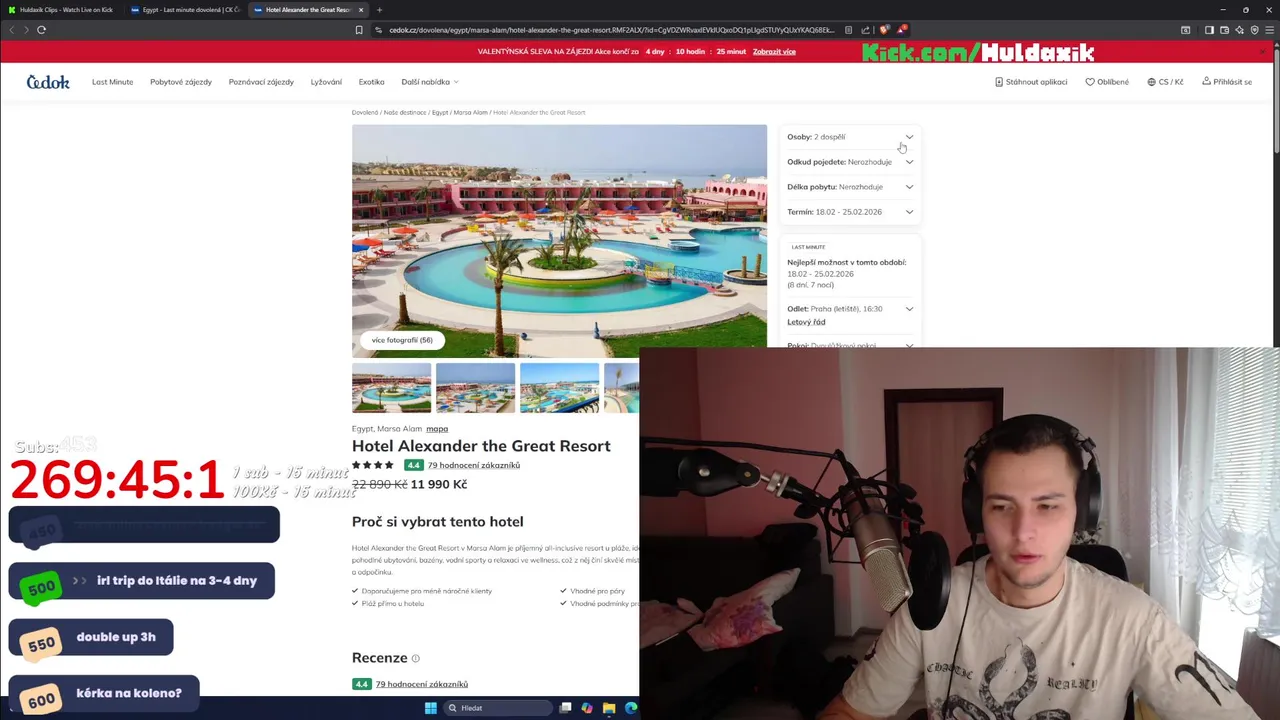The image size is (1280, 720).
Task: Open Lyžování menu item
Action: pos(326,82)
